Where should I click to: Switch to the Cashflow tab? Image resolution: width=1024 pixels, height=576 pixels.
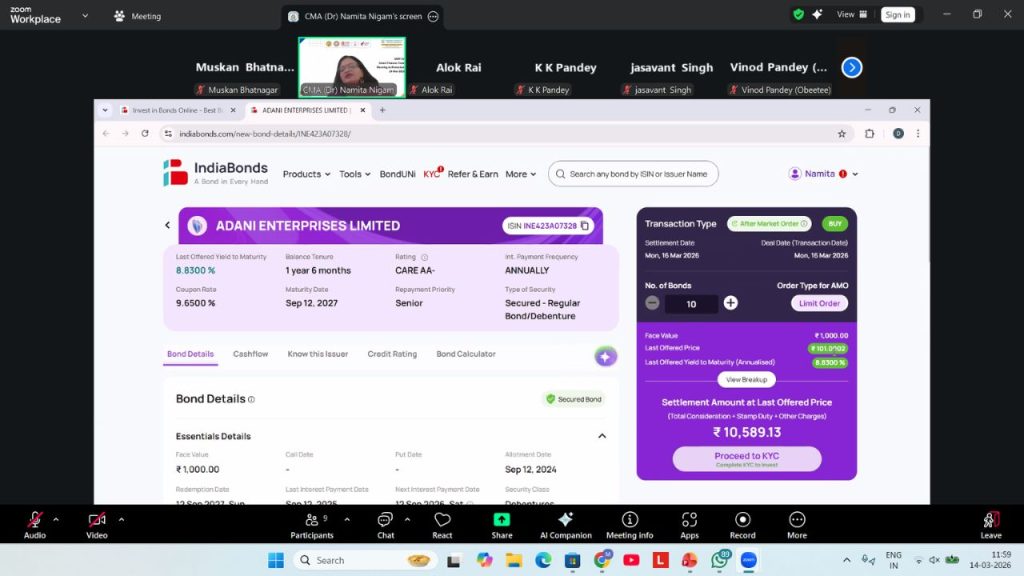click(250, 354)
